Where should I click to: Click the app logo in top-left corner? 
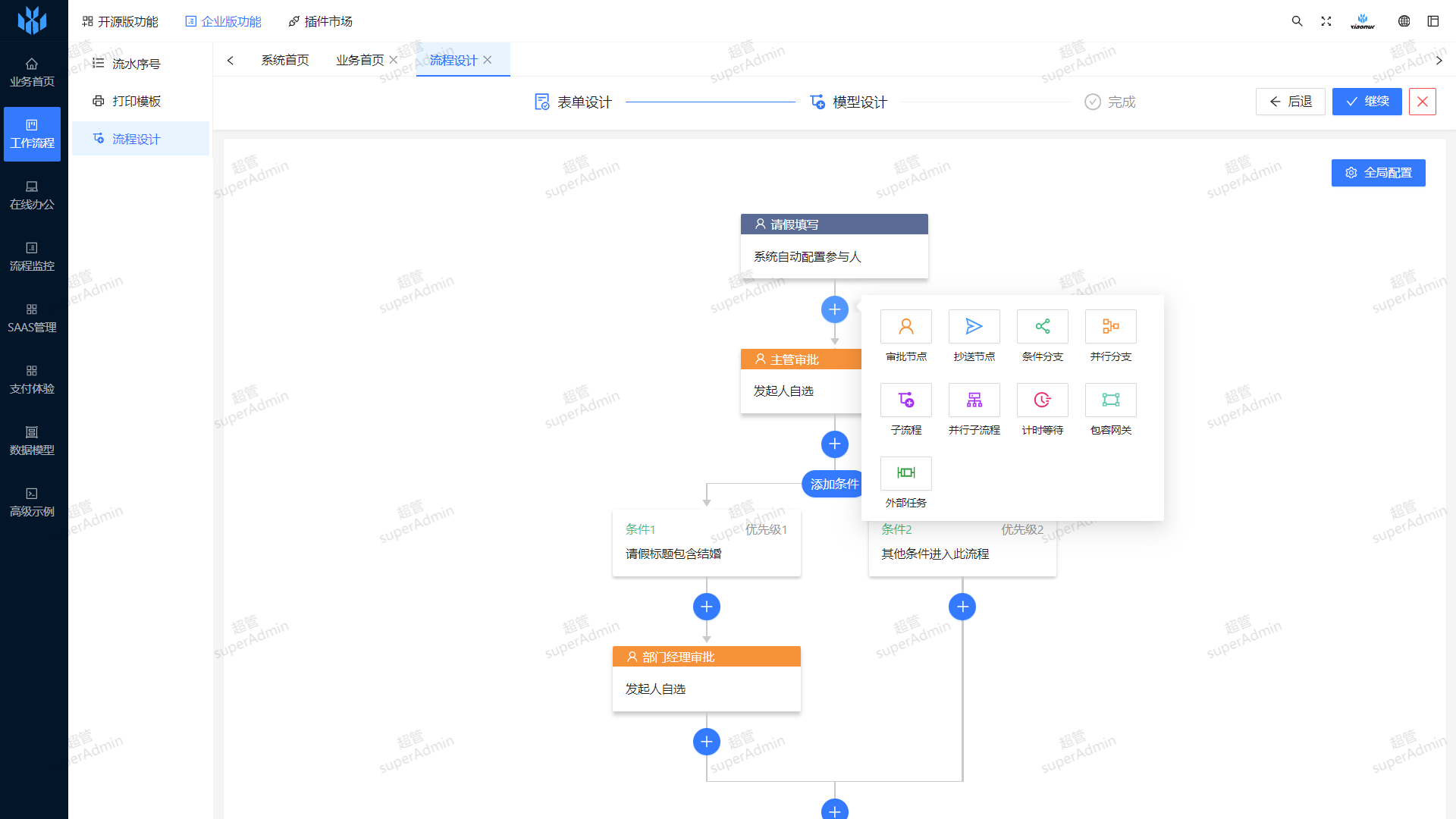click(32, 20)
